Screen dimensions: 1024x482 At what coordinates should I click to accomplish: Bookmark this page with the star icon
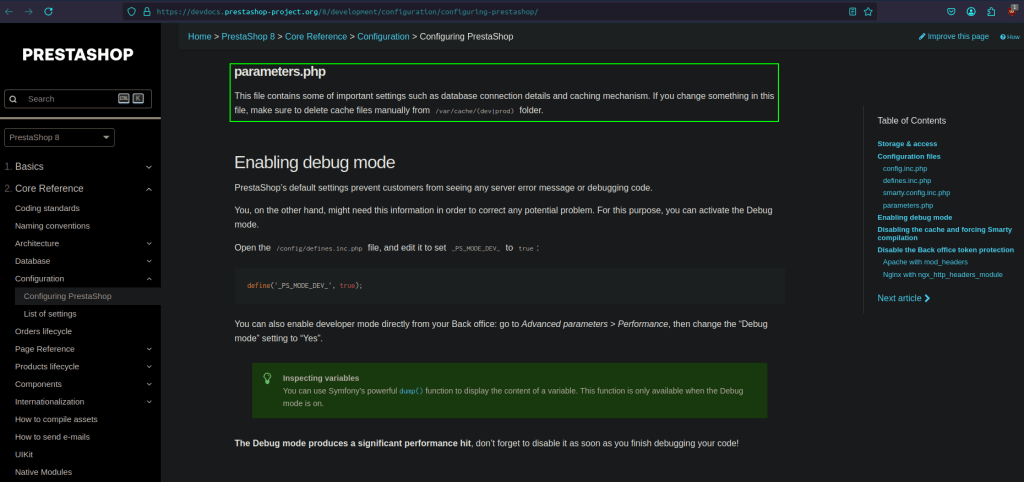click(869, 11)
